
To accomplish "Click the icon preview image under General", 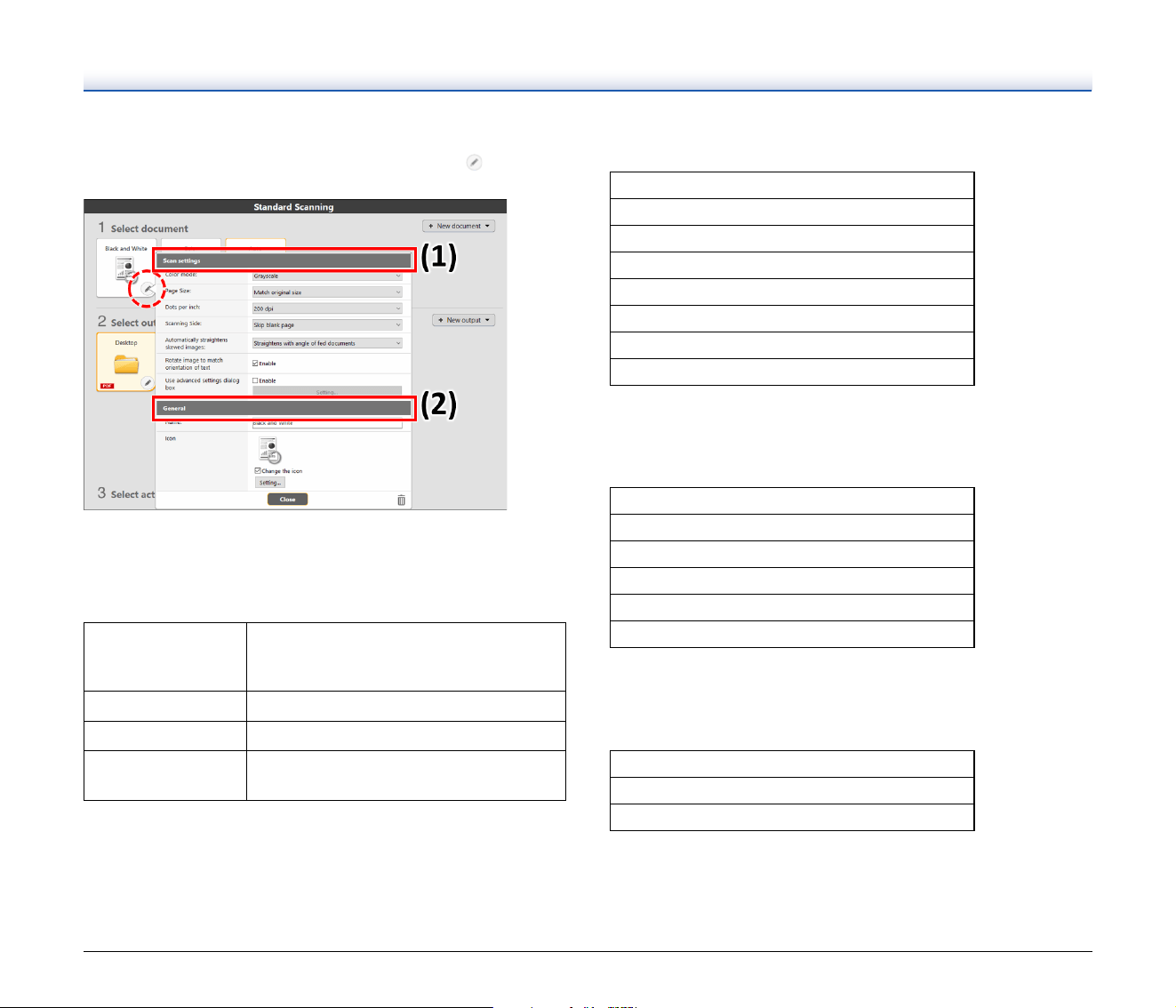I will tap(269, 451).
